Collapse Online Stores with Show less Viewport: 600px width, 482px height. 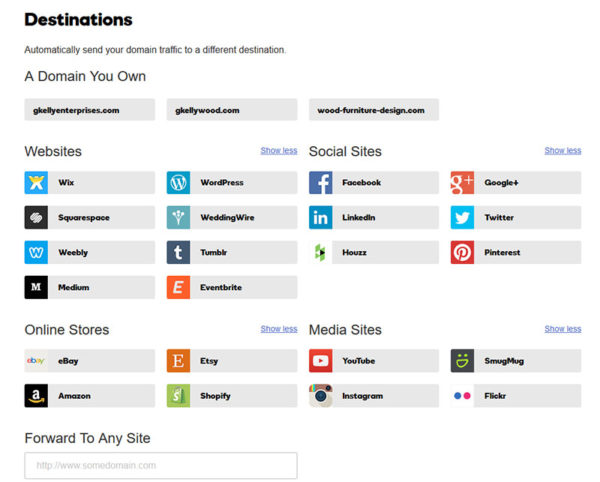(x=278, y=329)
